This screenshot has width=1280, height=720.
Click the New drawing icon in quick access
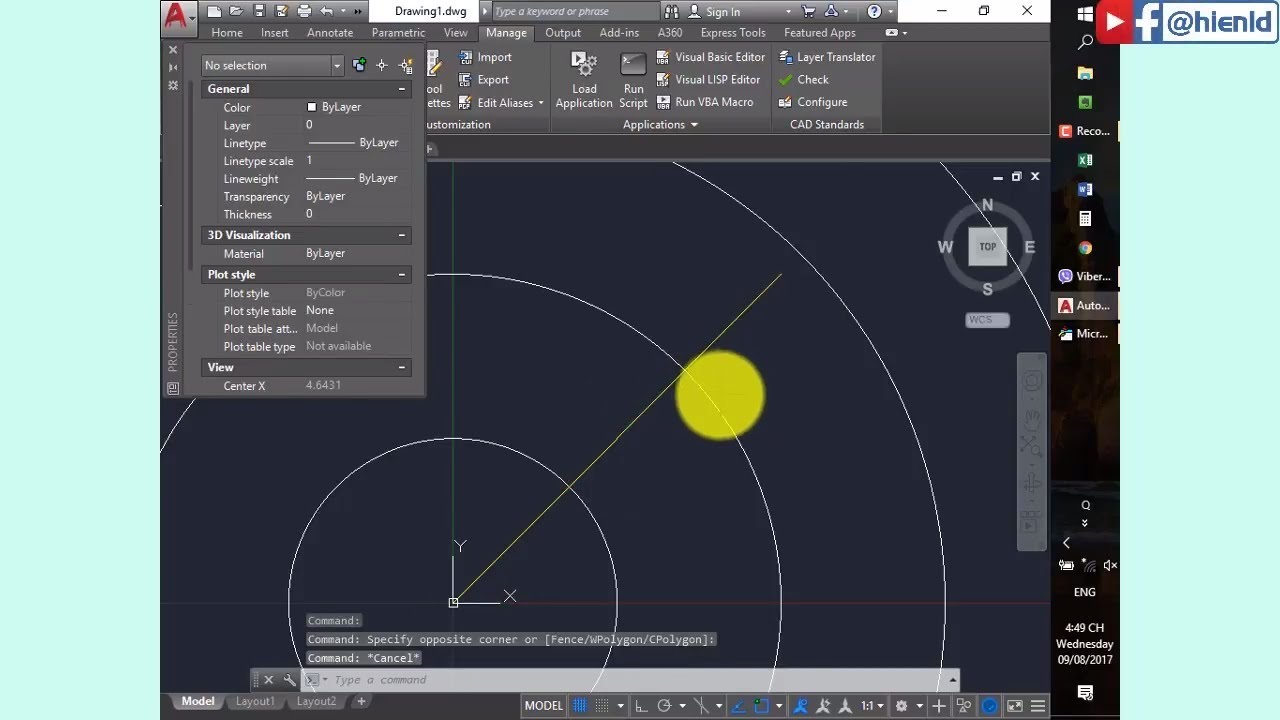212,11
